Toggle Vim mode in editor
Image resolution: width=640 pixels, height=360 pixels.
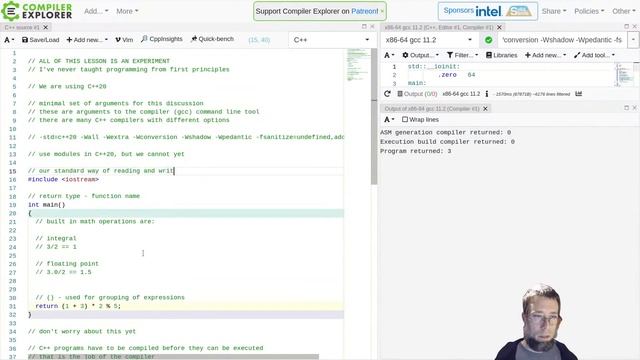(x=124, y=40)
